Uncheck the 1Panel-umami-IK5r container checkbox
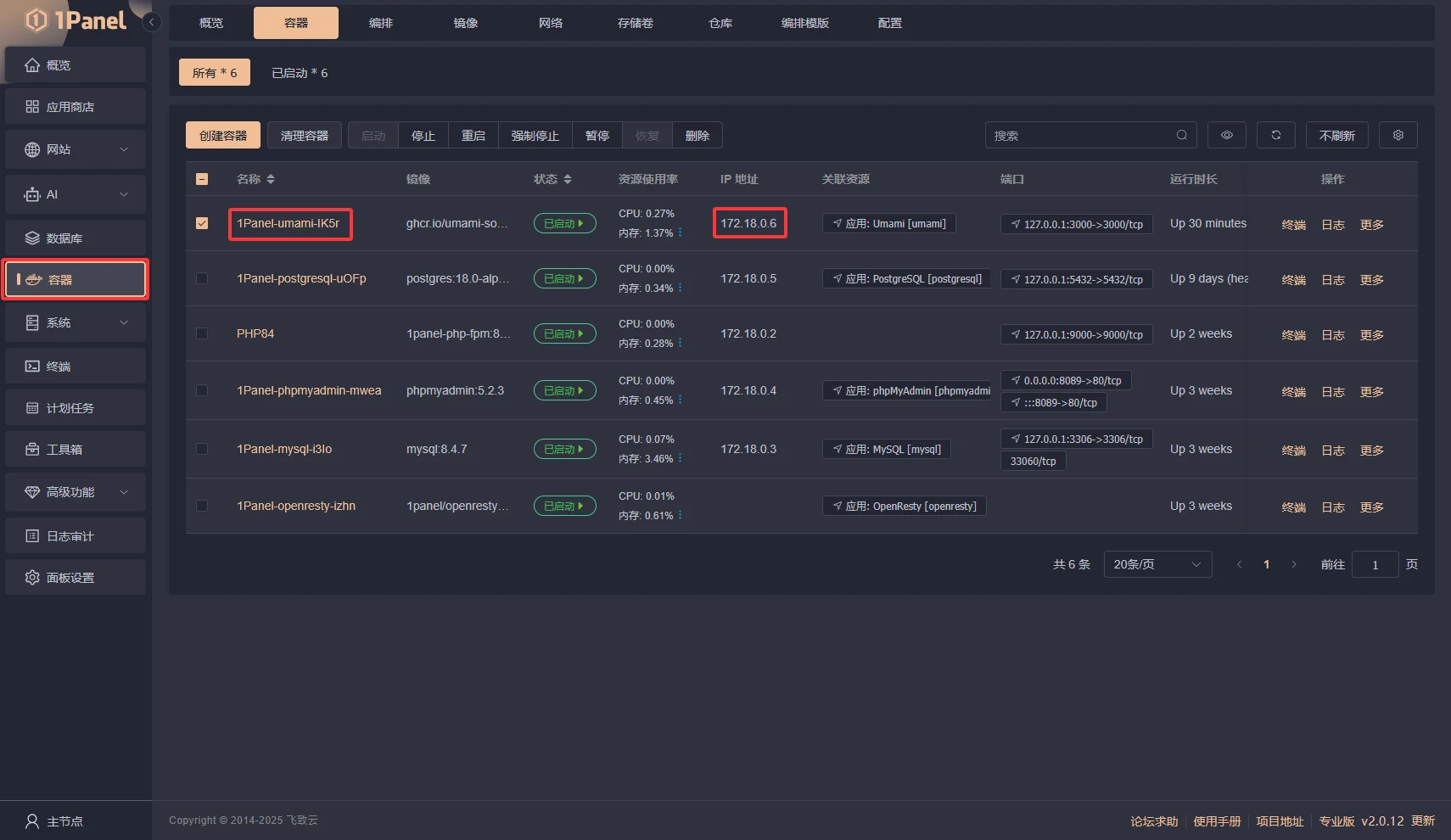The height and width of the screenshot is (840, 1451). point(202,223)
